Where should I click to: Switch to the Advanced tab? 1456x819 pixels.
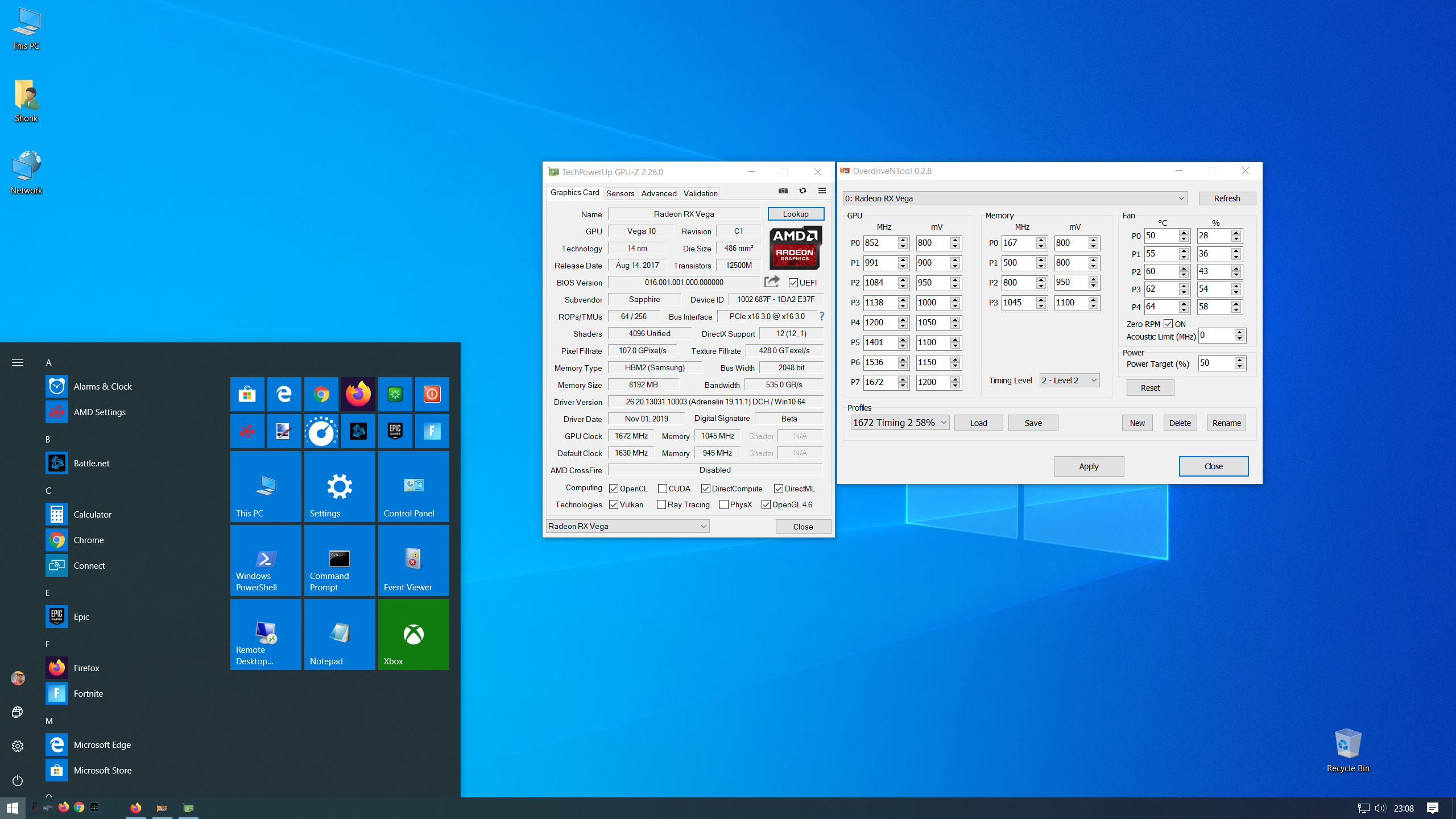[x=659, y=193]
